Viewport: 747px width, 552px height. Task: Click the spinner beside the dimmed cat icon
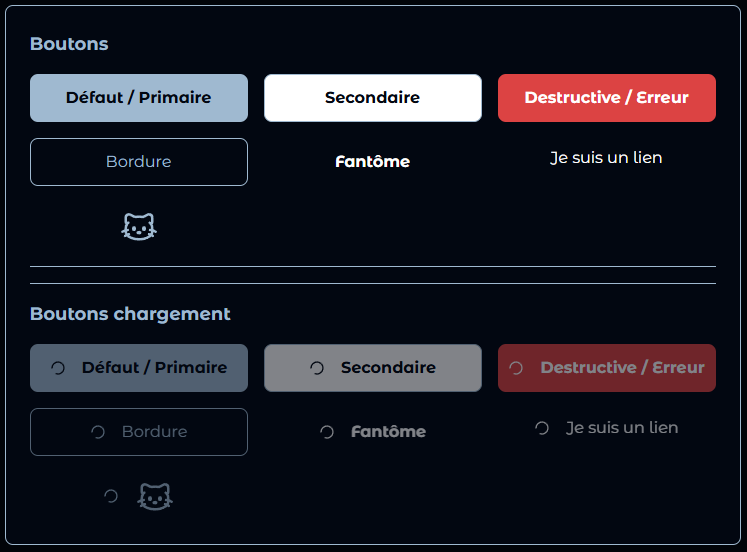click(111, 496)
